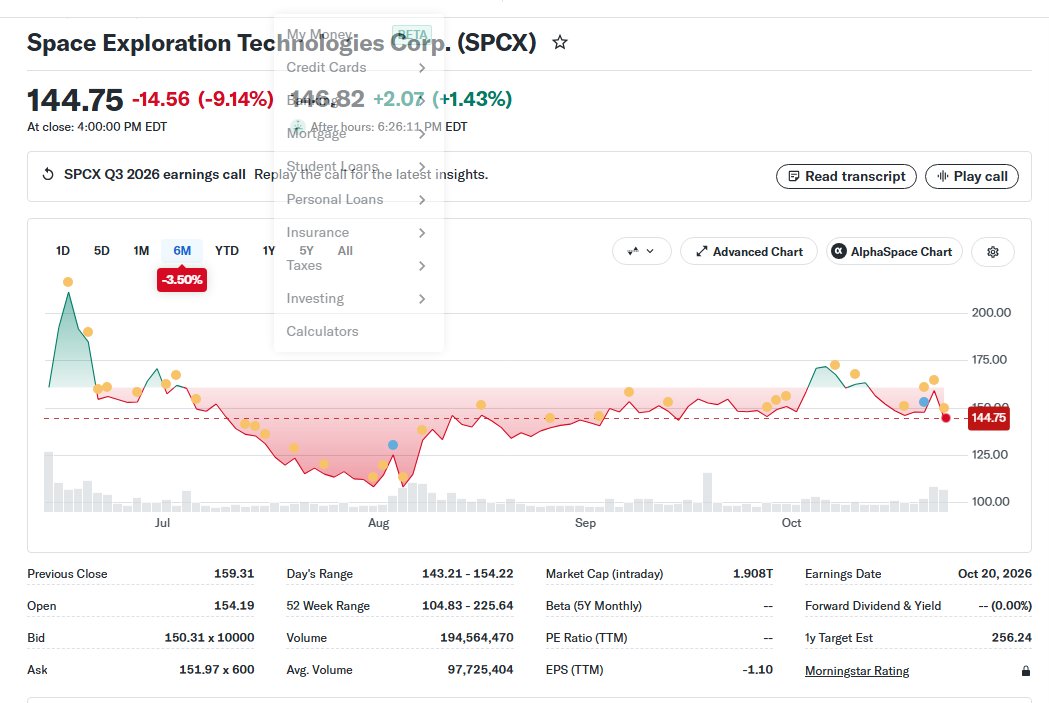Click the Open value 154.19
This screenshot has width=1049, height=703.
tap(234, 605)
